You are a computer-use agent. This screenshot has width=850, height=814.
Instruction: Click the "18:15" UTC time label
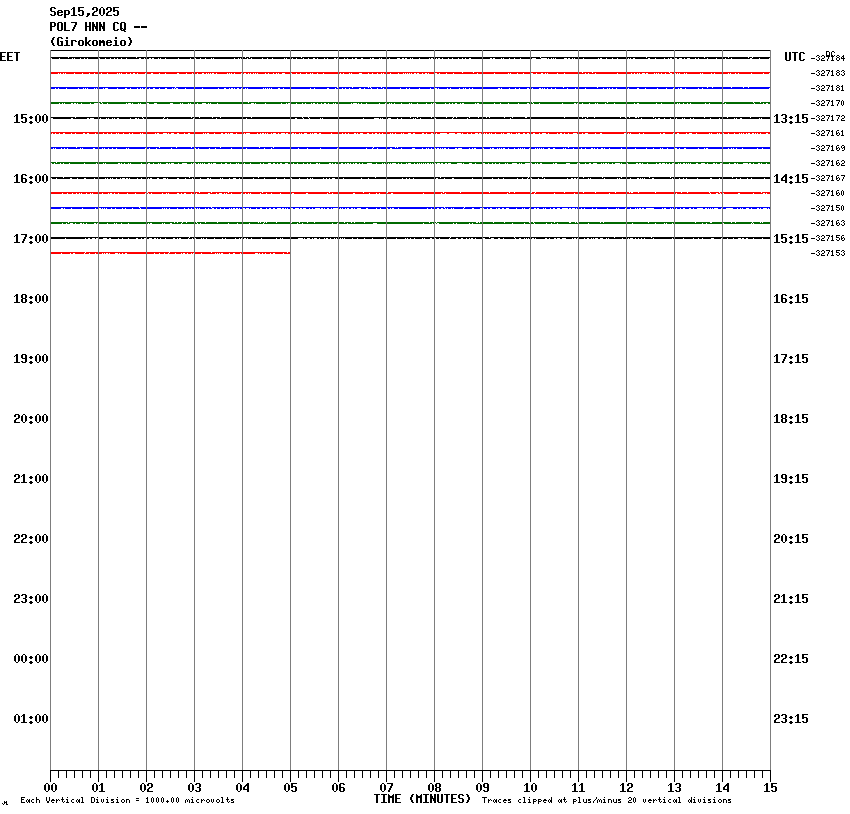pyautogui.click(x=790, y=419)
